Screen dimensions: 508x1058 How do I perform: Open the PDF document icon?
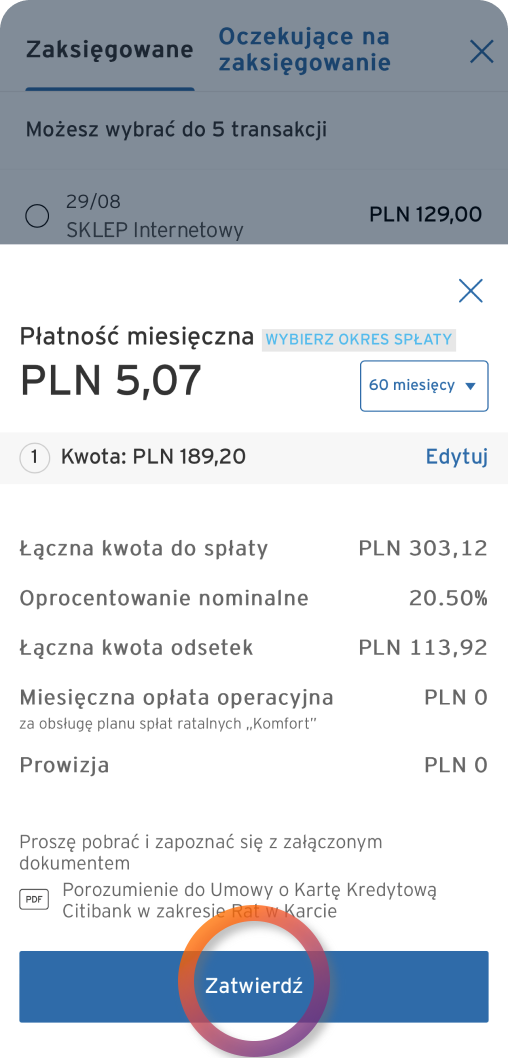pyautogui.click(x=34, y=899)
